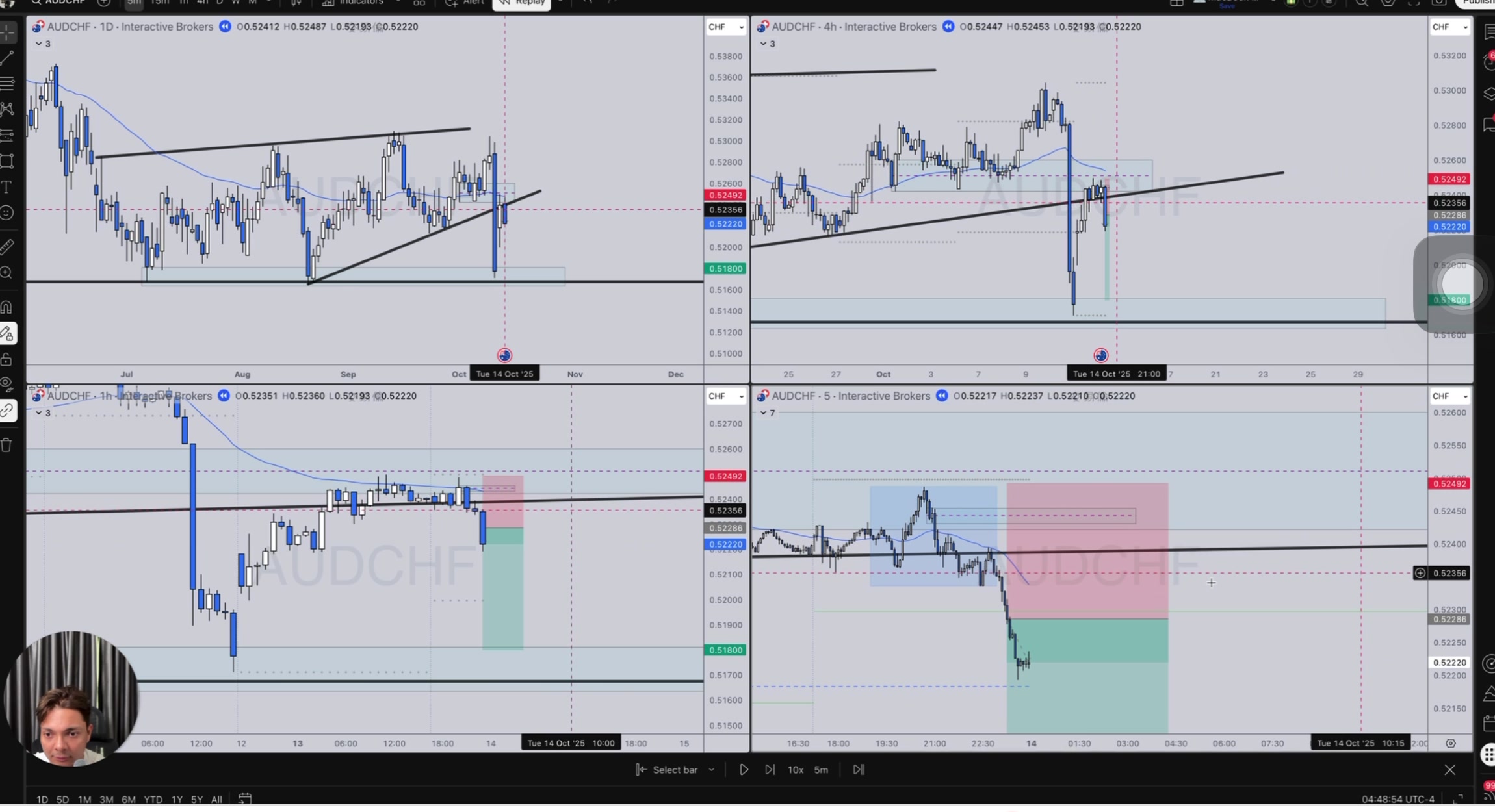Image resolution: width=1495 pixels, height=812 pixels.
Task: Select the rectangle shapes tool
Action: (x=7, y=161)
